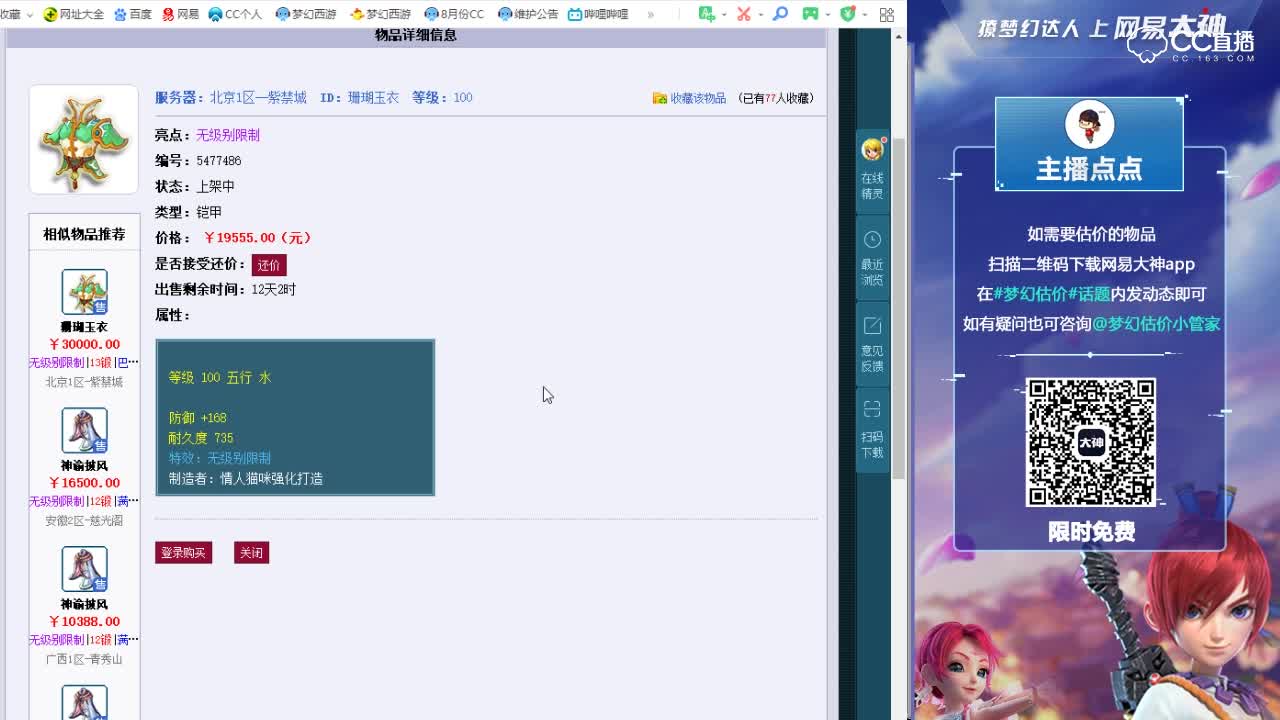Open the 8月份CC bookmark
This screenshot has width=1280, height=720.
point(454,14)
